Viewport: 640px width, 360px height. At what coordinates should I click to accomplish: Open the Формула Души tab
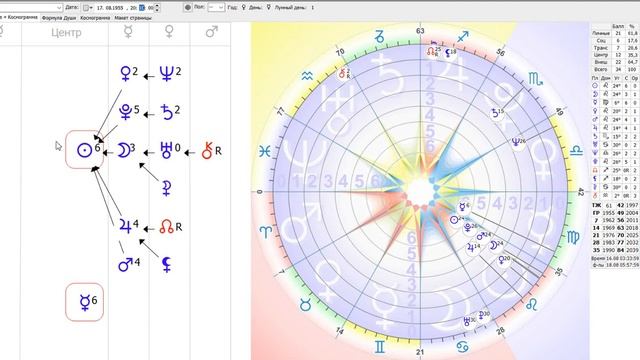[x=59, y=18]
